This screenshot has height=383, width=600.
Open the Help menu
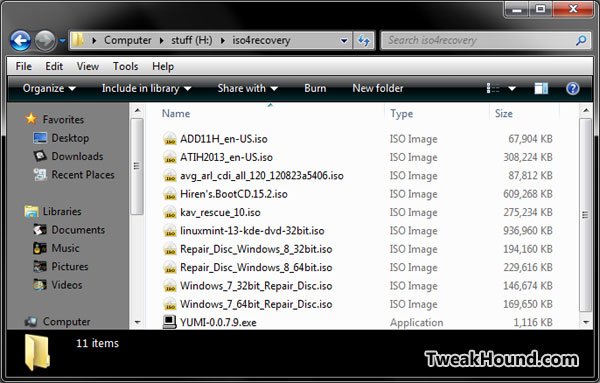[163, 66]
